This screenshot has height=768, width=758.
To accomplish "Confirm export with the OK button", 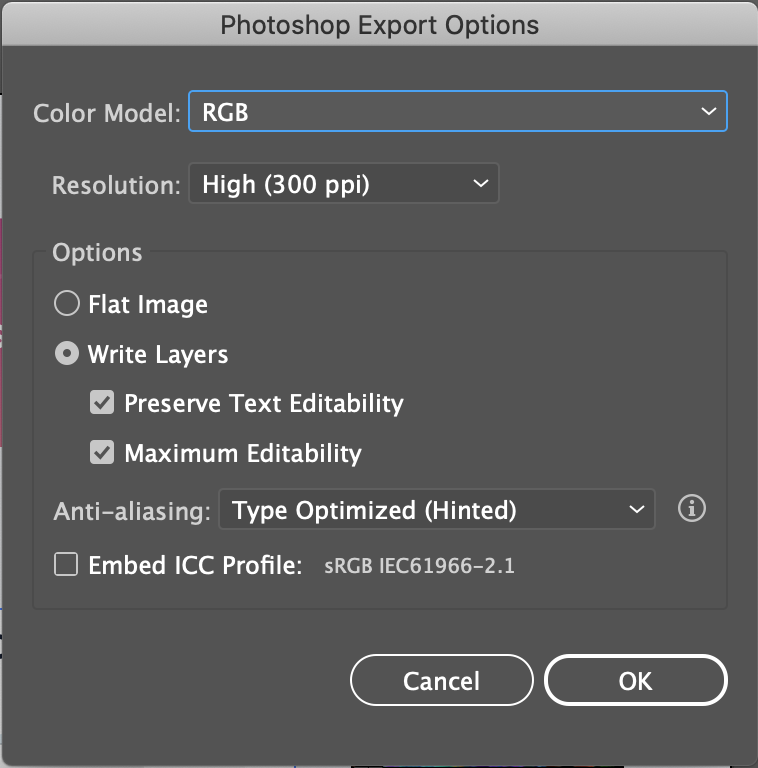I will (x=635, y=681).
